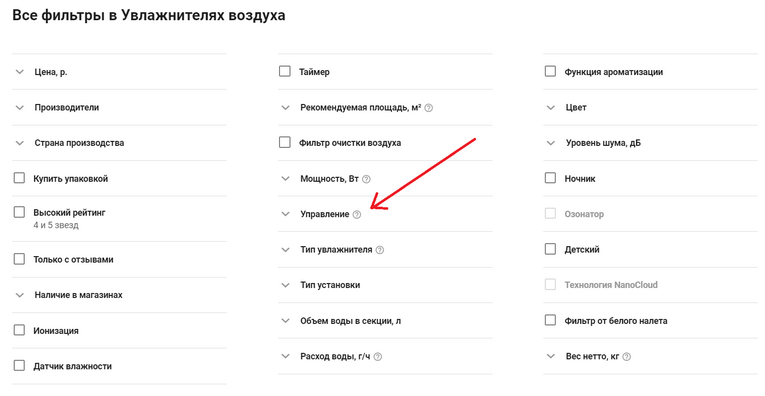Check the Детский checkbox
Image resolution: width=765 pixels, height=396 pixels.
[550, 249]
